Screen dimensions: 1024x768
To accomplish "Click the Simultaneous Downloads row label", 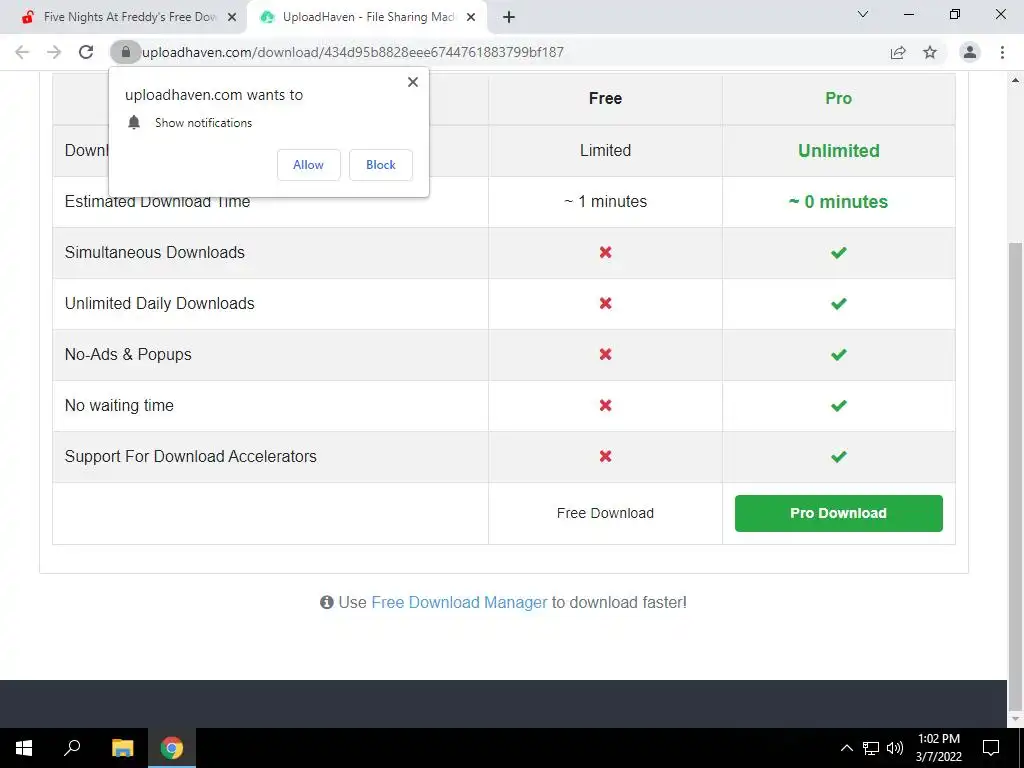I will tap(155, 252).
